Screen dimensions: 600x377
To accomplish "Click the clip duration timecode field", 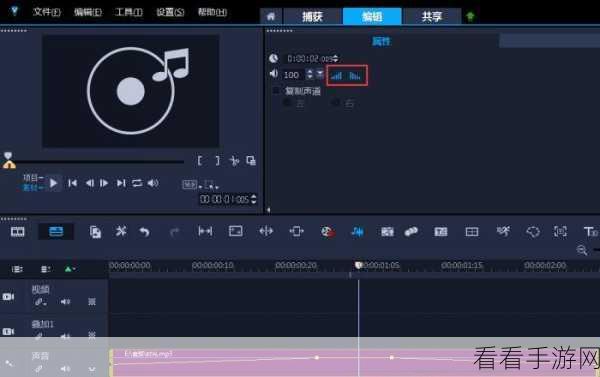I will click(x=309, y=59).
